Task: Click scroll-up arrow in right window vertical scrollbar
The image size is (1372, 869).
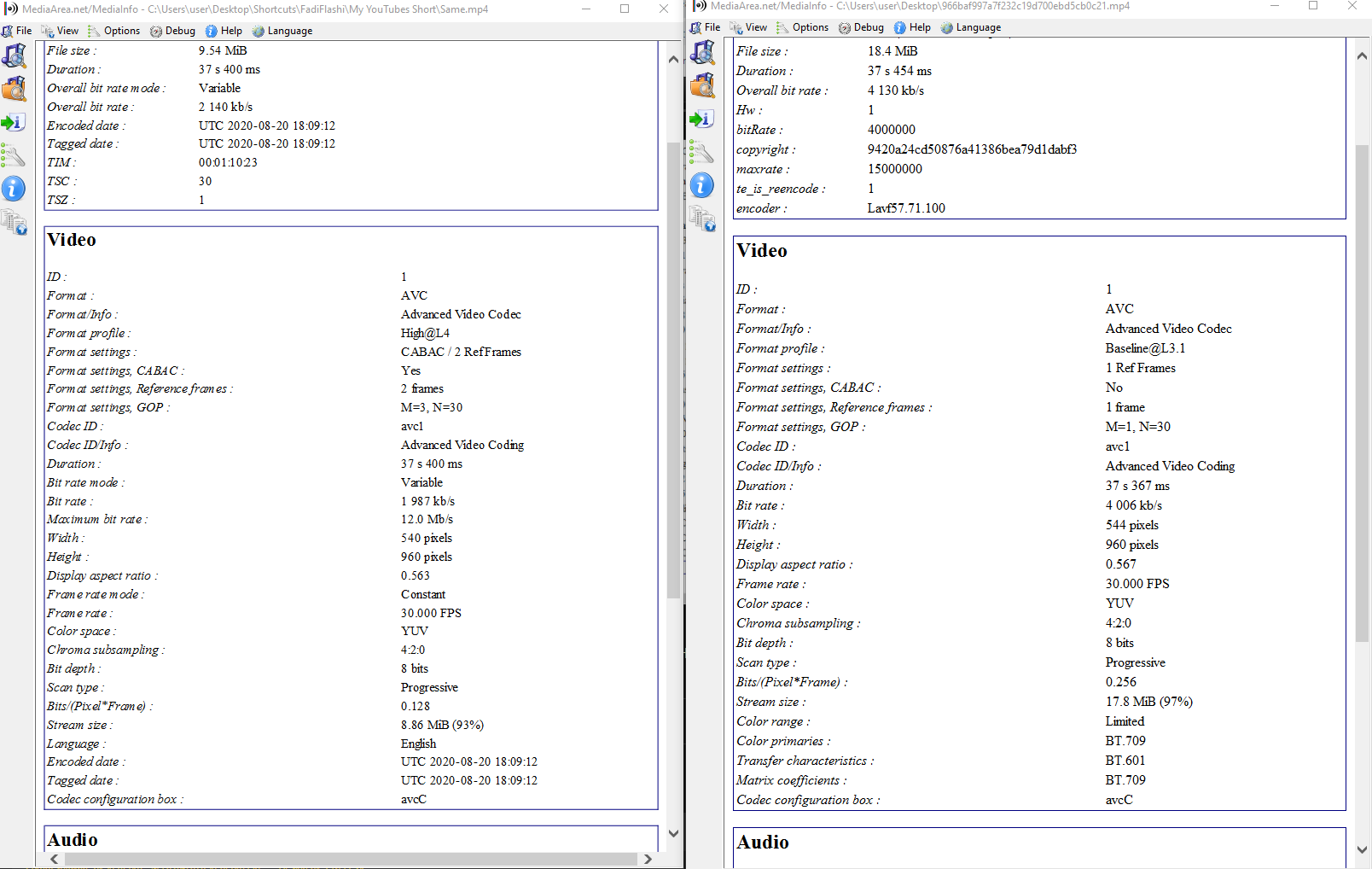Action: click(x=1362, y=56)
